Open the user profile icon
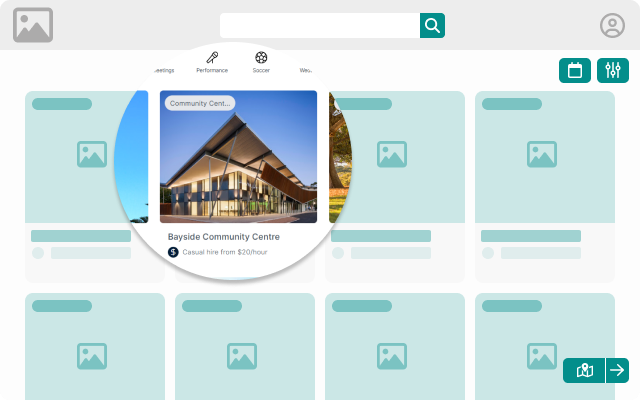640x400 pixels. pyautogui.click(x=612, y=26)
